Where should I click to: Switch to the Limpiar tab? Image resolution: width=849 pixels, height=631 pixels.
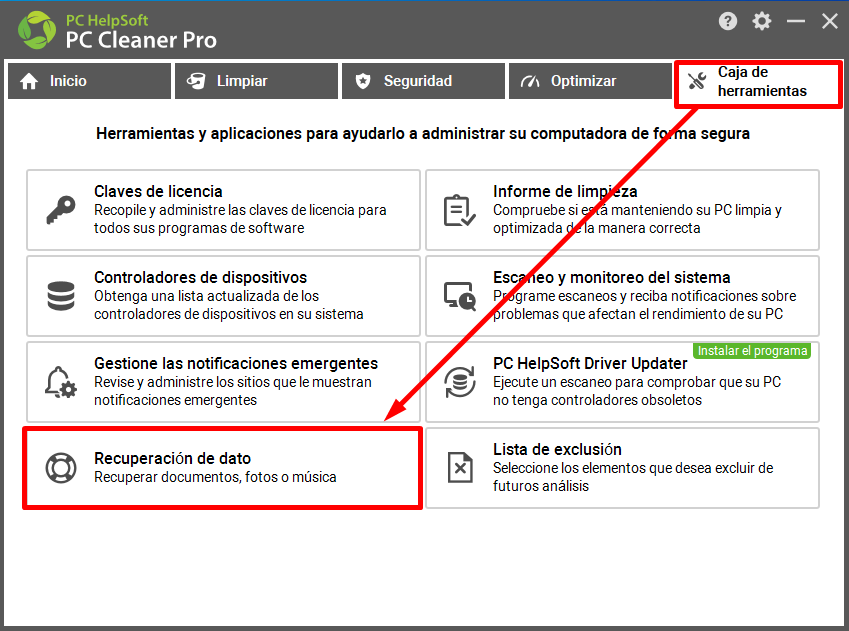[x=256, y=81]
